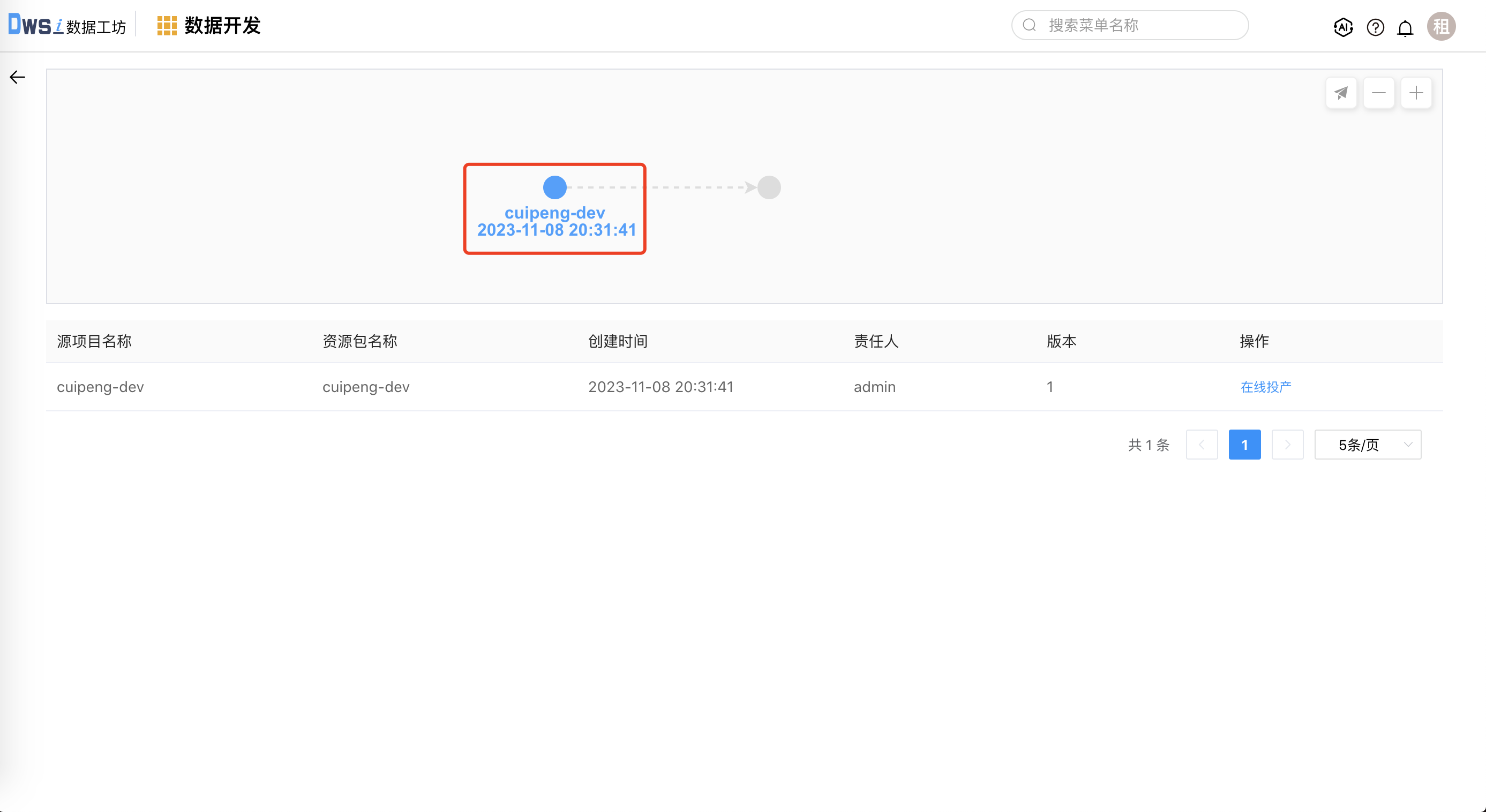Screen dimensions: 1486x812
Task: Open the notifications bell icon
Action: click(x=1405, y=28)
